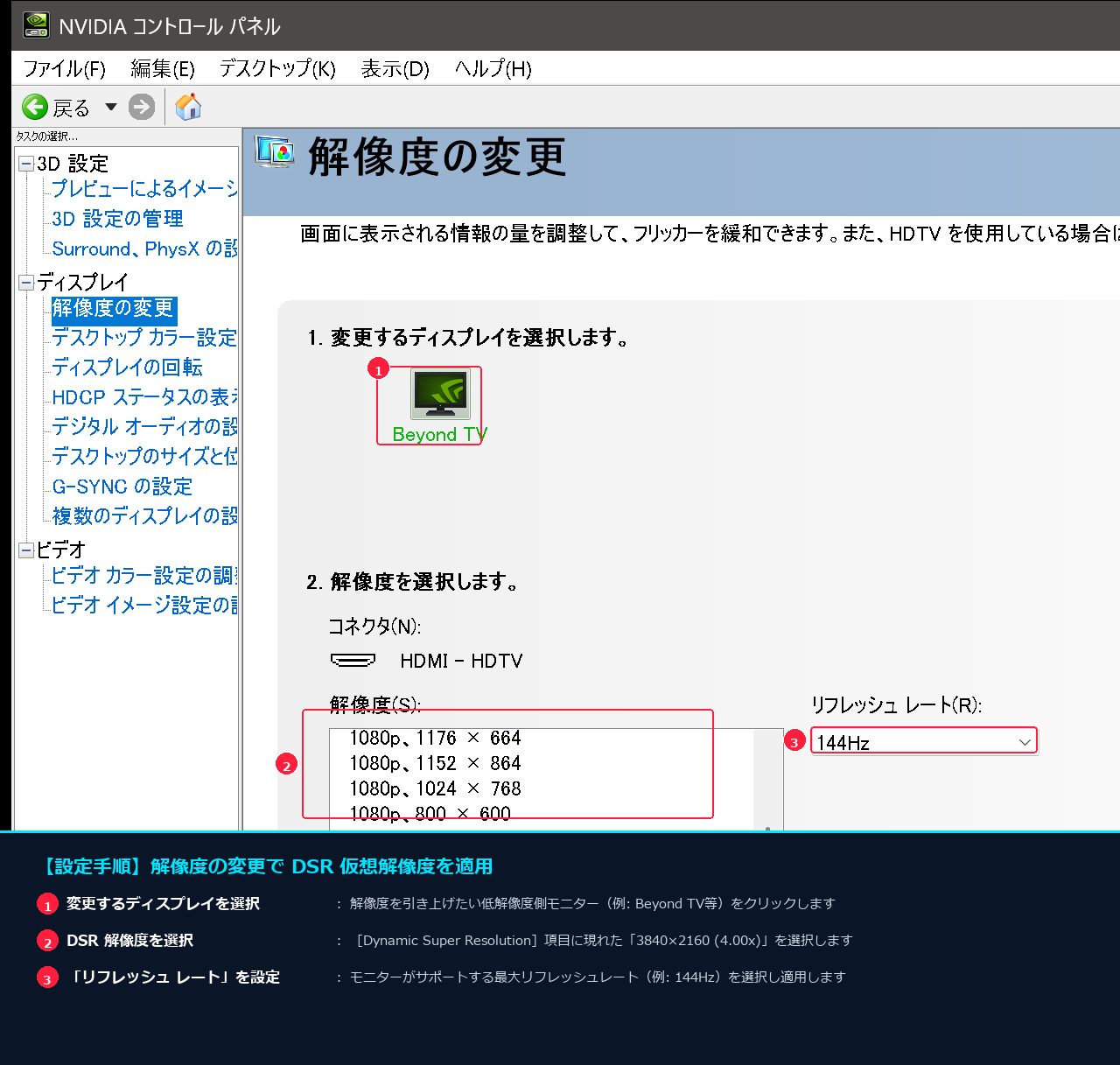Collapse the ディスプレイ tree node
Image resolution: width=1120 pixels, height=1065 pixels.
tap(26, 282)
